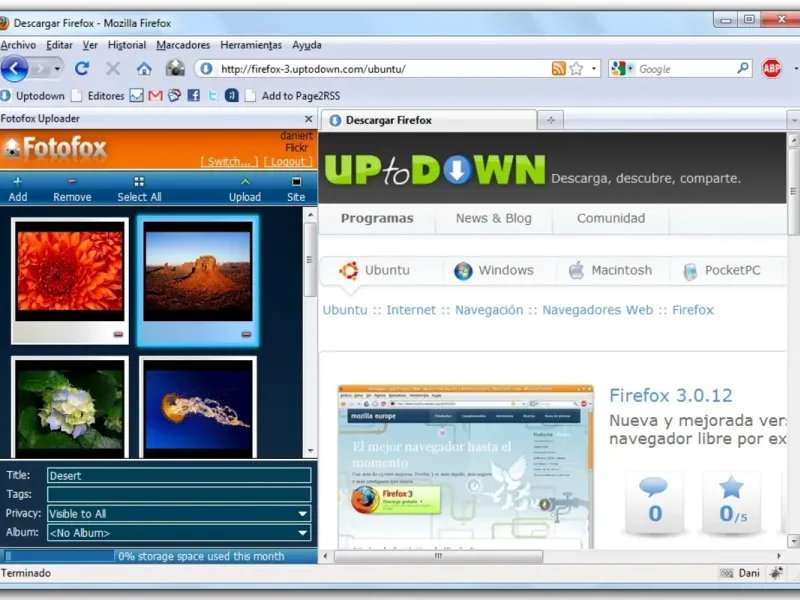Viewport: 800px width, 600px height.
Task: Click the Stop loading X icon
Action: coord(113,68)
